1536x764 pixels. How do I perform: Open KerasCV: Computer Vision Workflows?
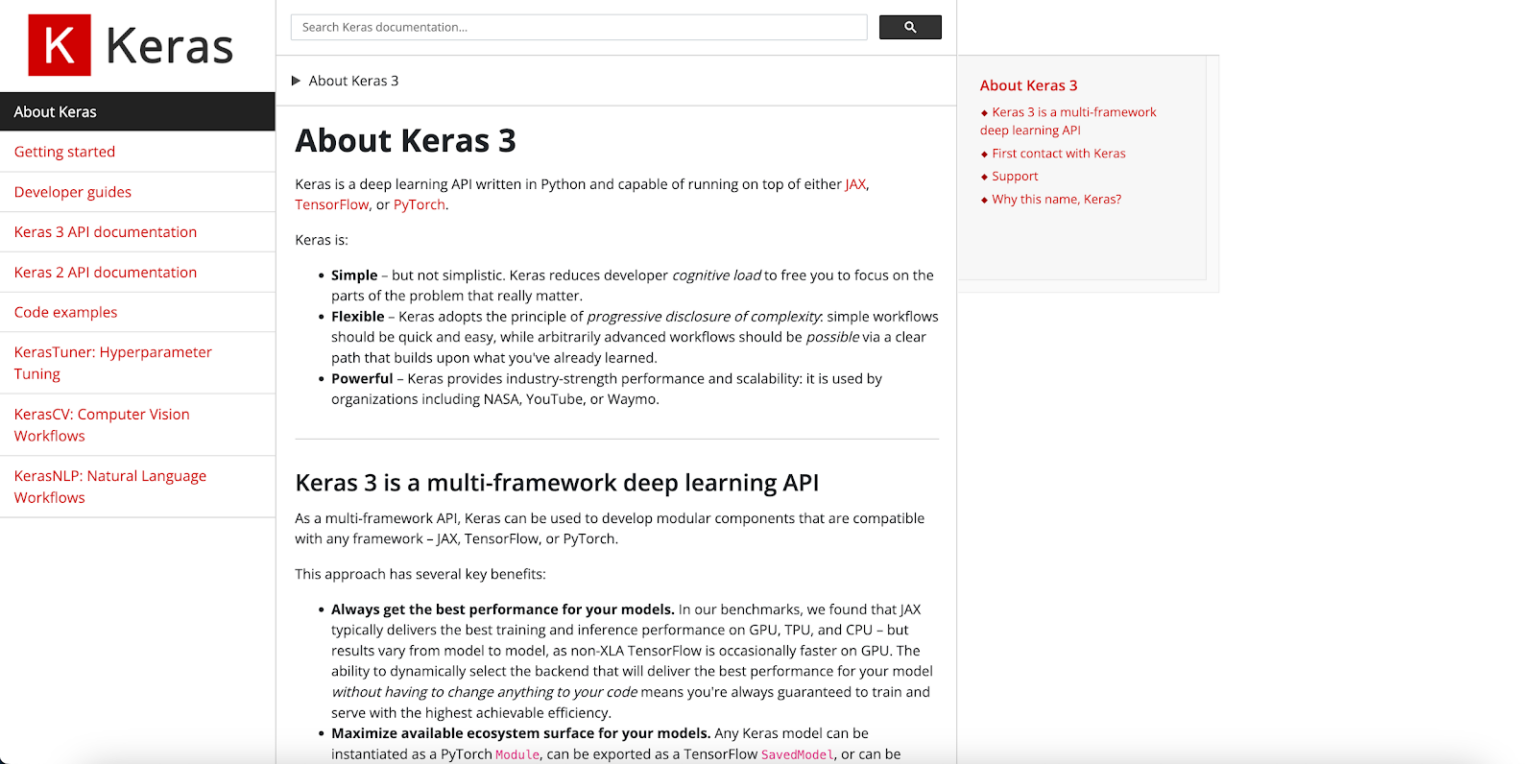[x=101, y=424]
